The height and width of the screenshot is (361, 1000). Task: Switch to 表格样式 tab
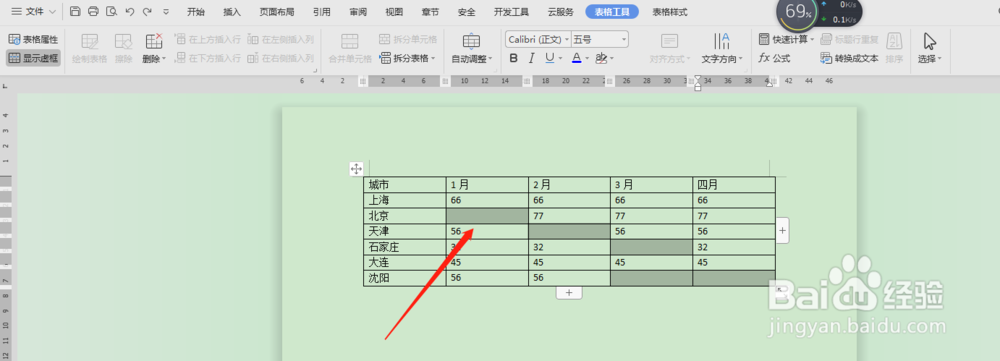coord(670,12)
